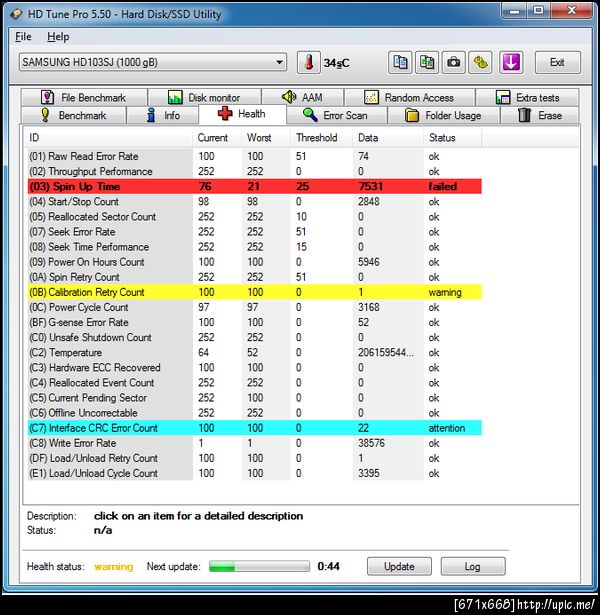Click the Status column header
Image resolution: width=600 pixels, height=615 pixels.
452,138
